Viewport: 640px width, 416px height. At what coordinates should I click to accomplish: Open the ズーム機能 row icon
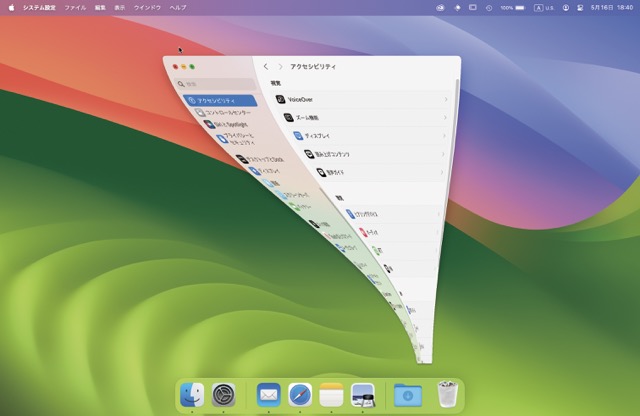click(289, 118)
